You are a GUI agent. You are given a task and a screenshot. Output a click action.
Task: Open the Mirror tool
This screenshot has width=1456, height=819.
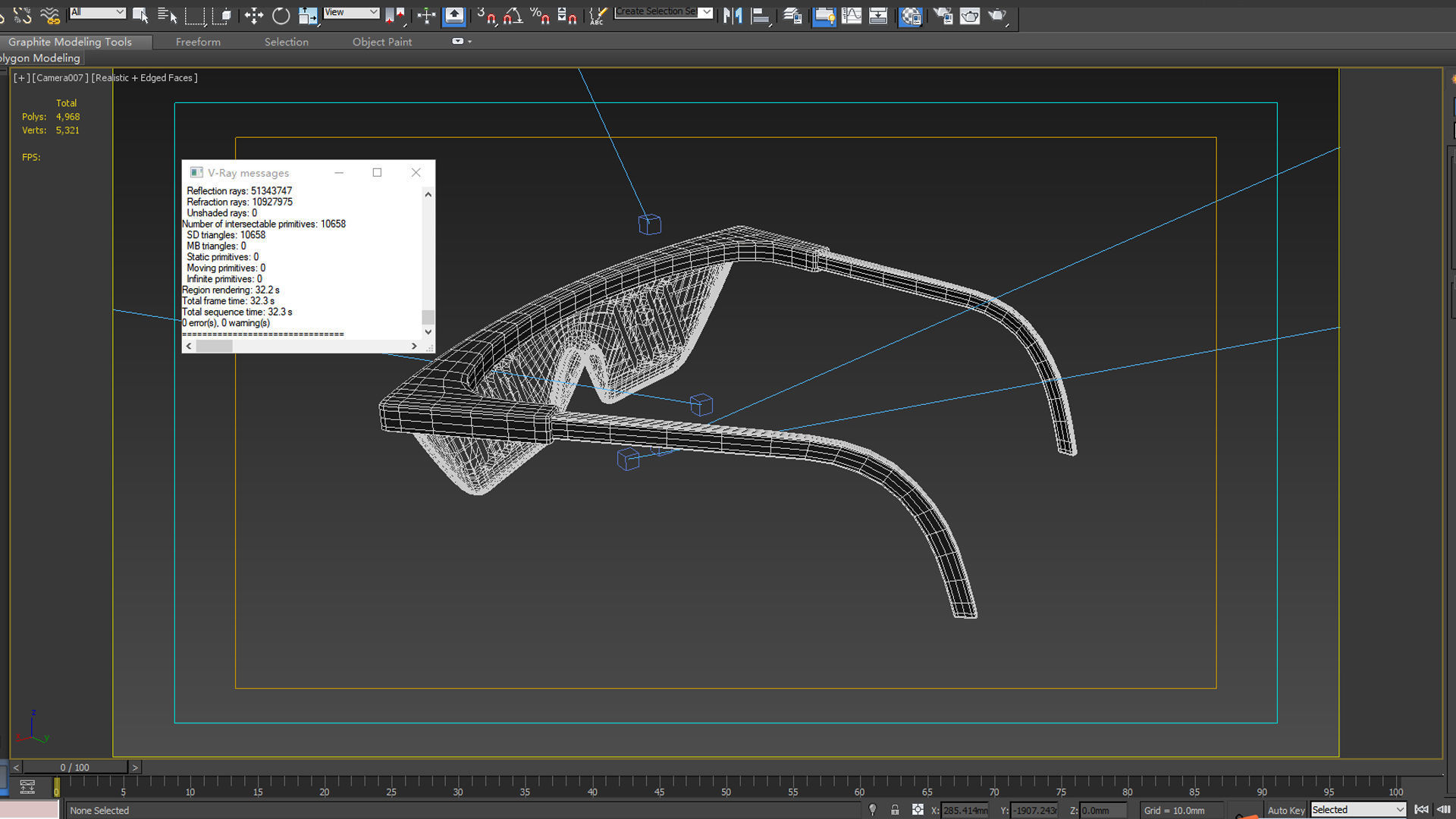[733, 15]
